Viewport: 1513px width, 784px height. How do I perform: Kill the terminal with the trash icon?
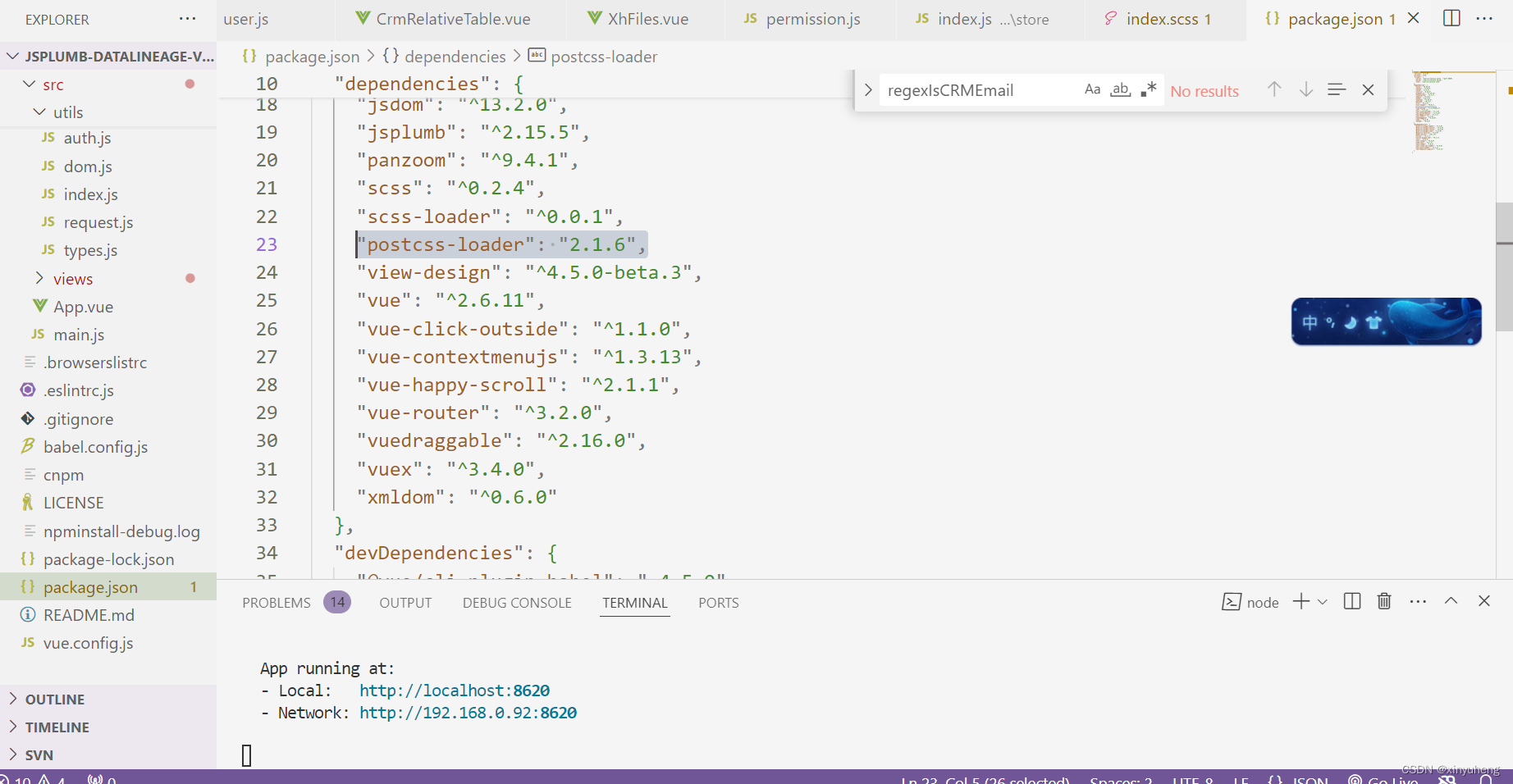click(1383, 601)
